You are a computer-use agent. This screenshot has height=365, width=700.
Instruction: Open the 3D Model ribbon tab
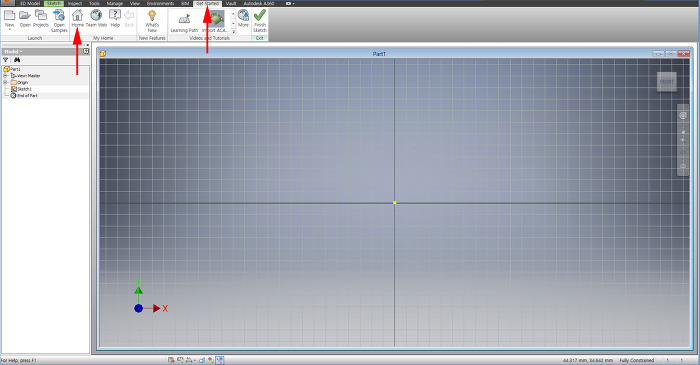(30, 3)
